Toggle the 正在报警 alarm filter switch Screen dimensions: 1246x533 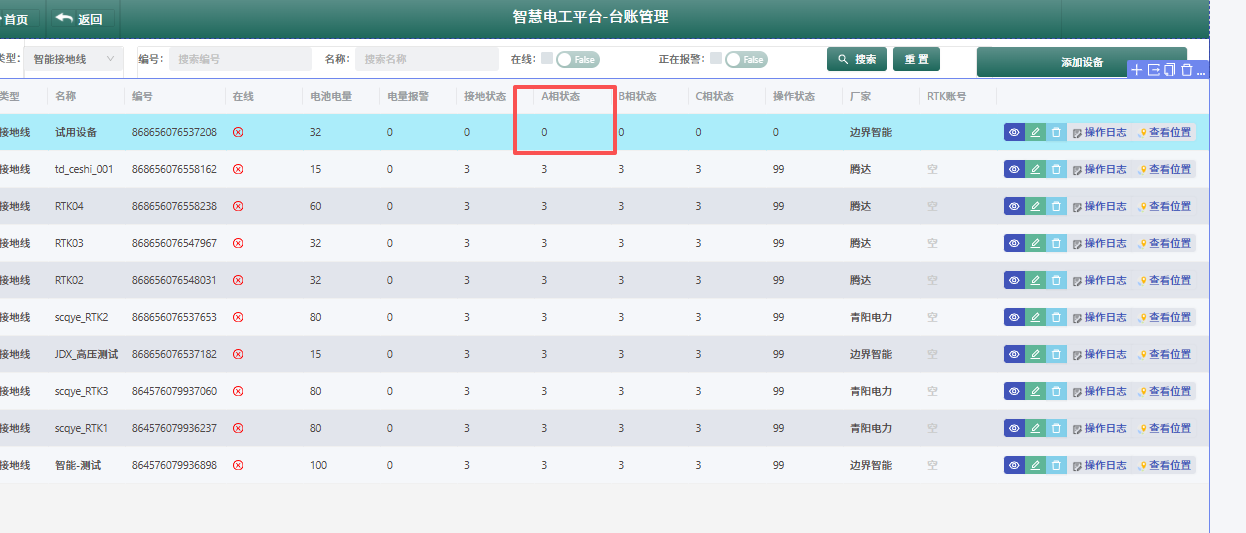pyautogui.click(x=746, y=60)
